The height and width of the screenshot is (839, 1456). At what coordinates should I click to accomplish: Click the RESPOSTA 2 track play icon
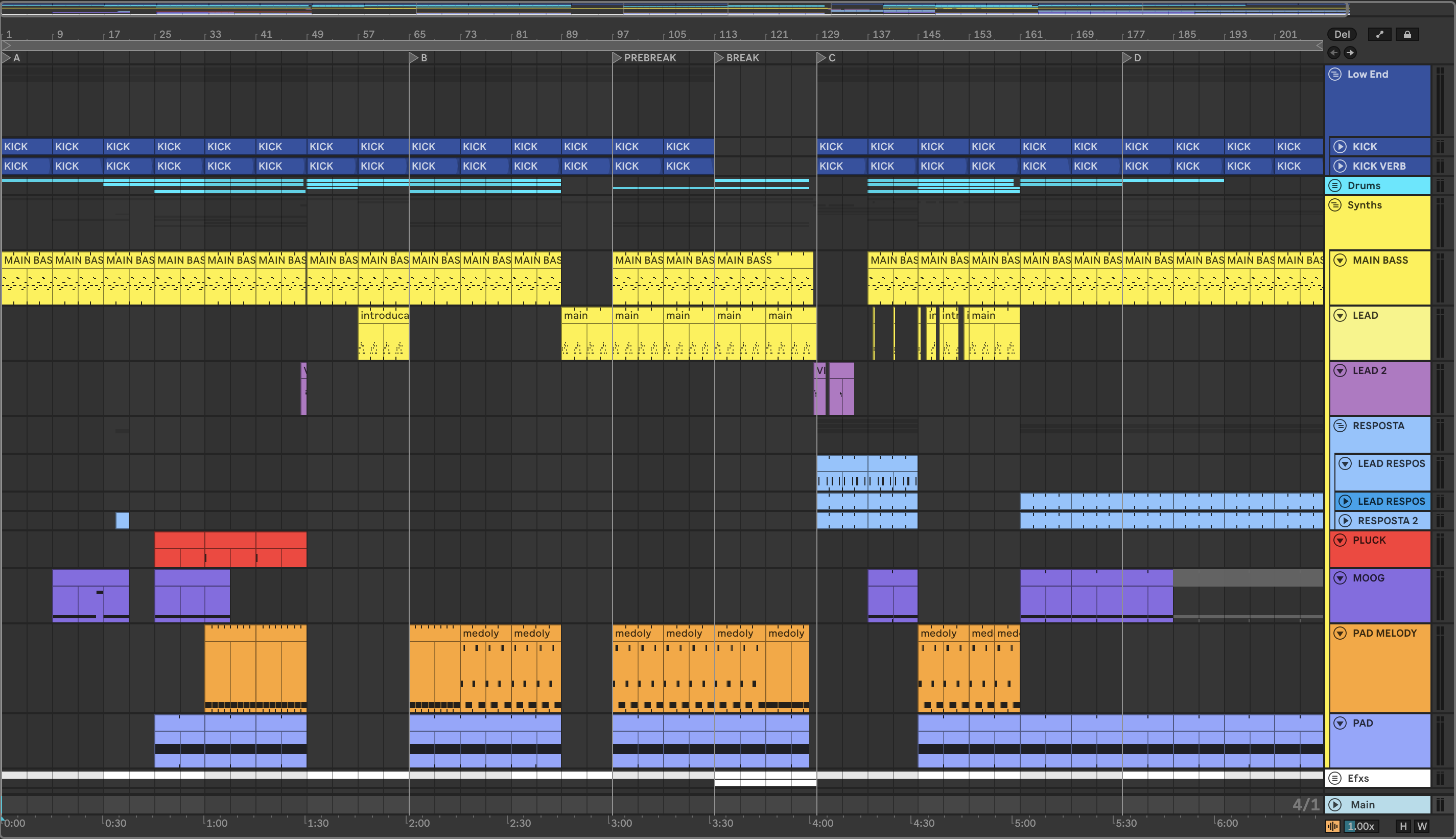pos(1346,521)
